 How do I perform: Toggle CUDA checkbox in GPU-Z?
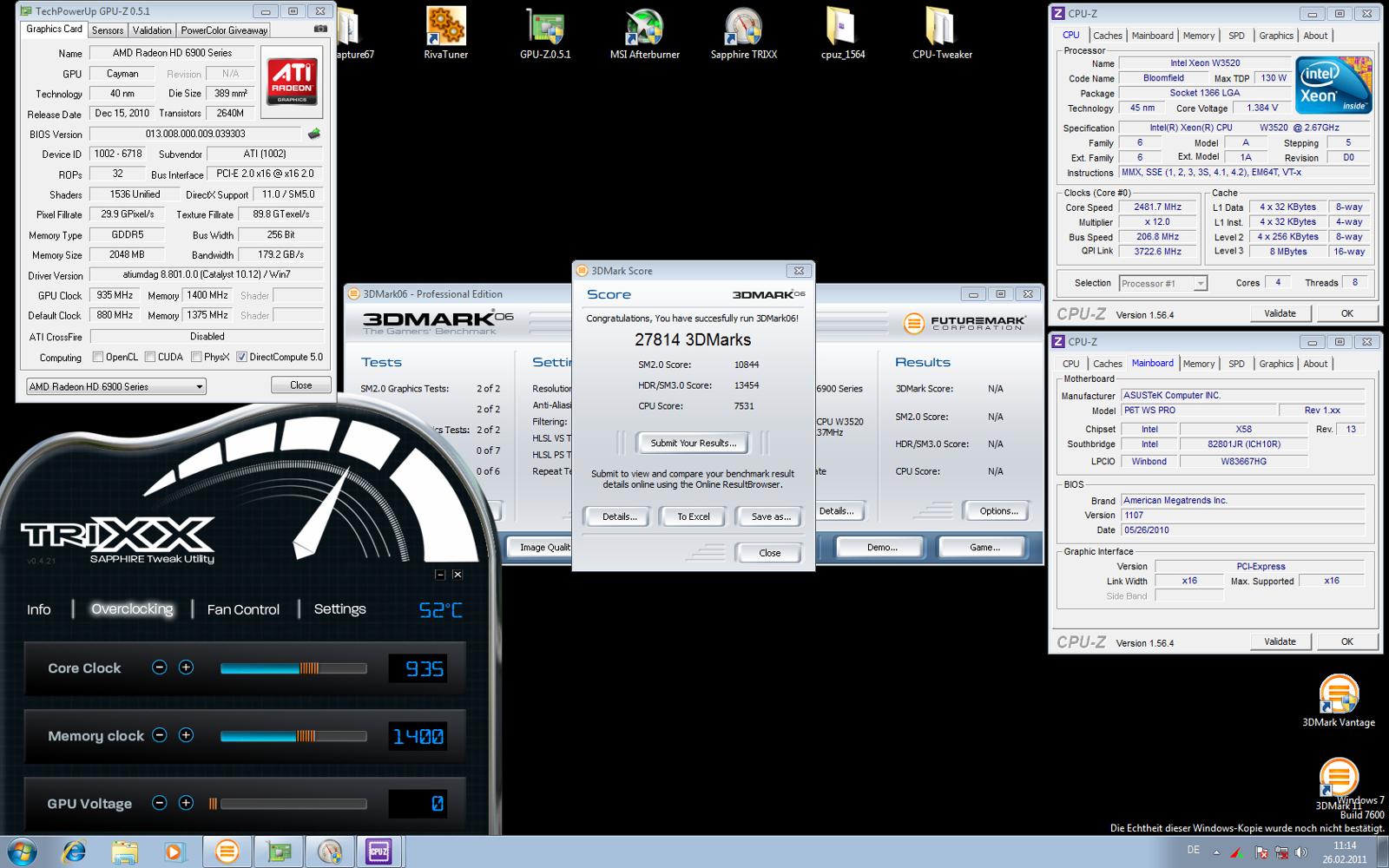tap(150, 357)
